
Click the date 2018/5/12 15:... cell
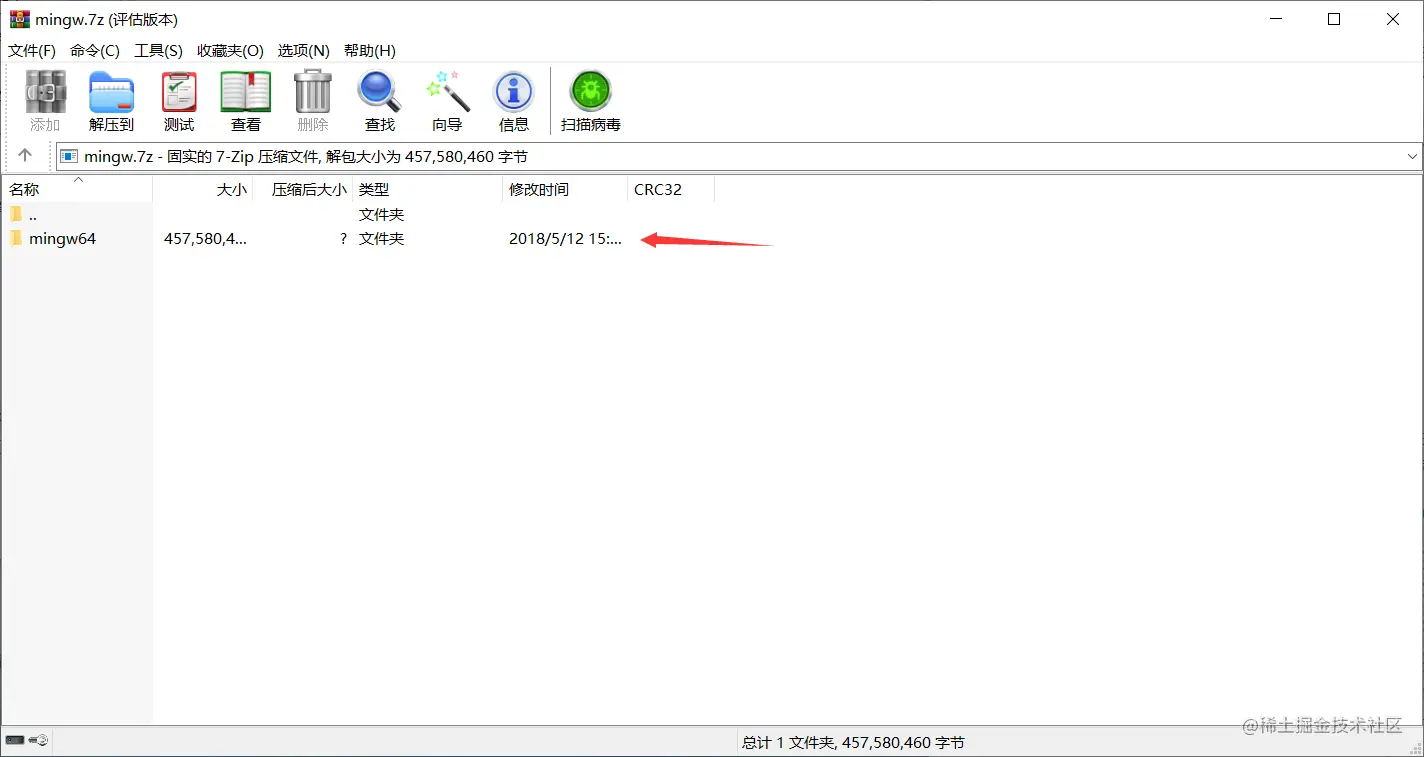click(565, 239)
